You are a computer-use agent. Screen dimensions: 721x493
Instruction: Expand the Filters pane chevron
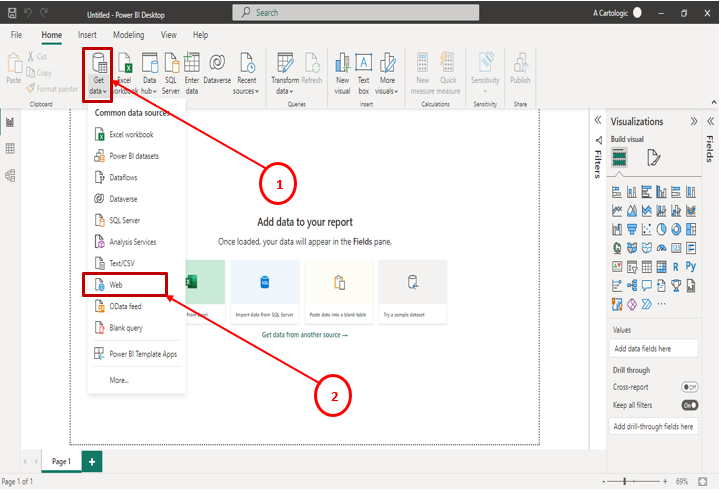(598, 120)
